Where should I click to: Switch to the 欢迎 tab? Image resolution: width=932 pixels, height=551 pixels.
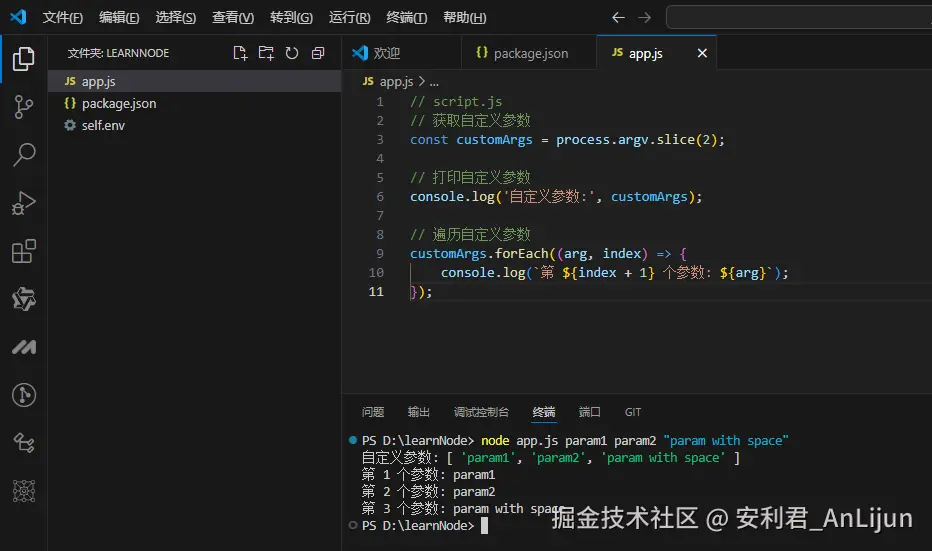pos(401,53)
